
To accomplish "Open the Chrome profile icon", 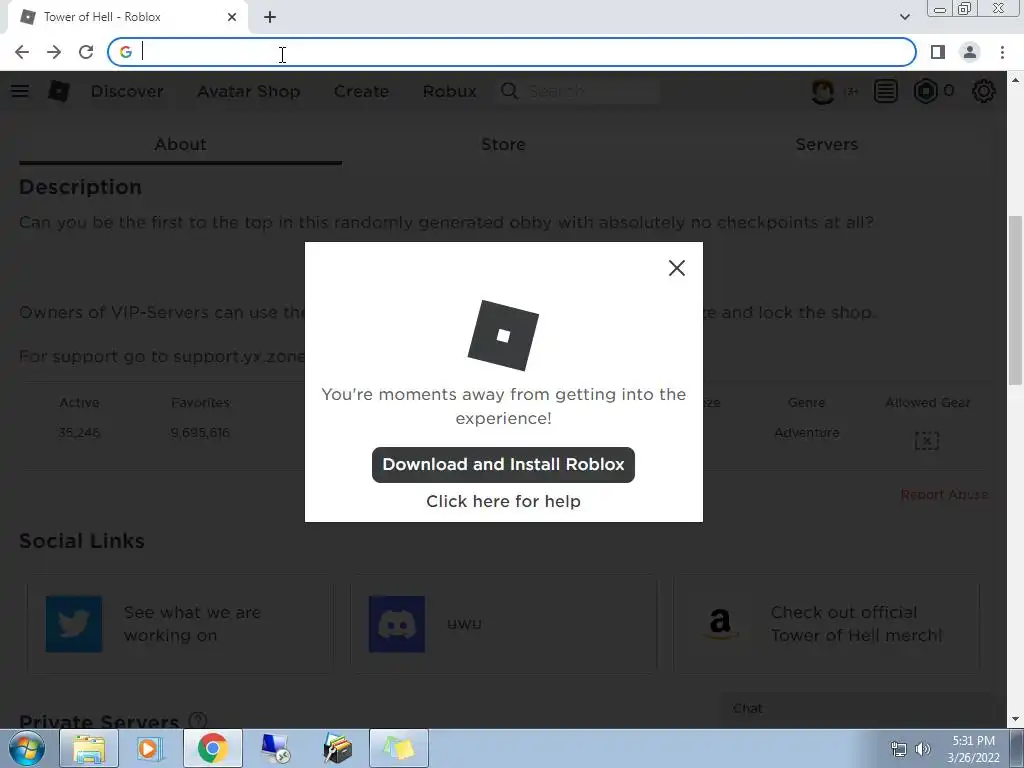I will 970,52.
